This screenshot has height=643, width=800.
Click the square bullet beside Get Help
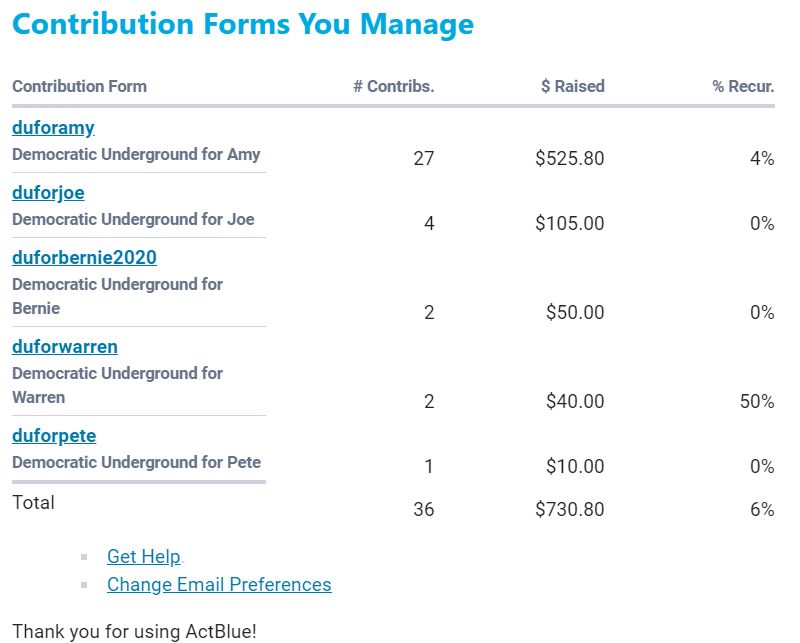(x=84, y=557)
